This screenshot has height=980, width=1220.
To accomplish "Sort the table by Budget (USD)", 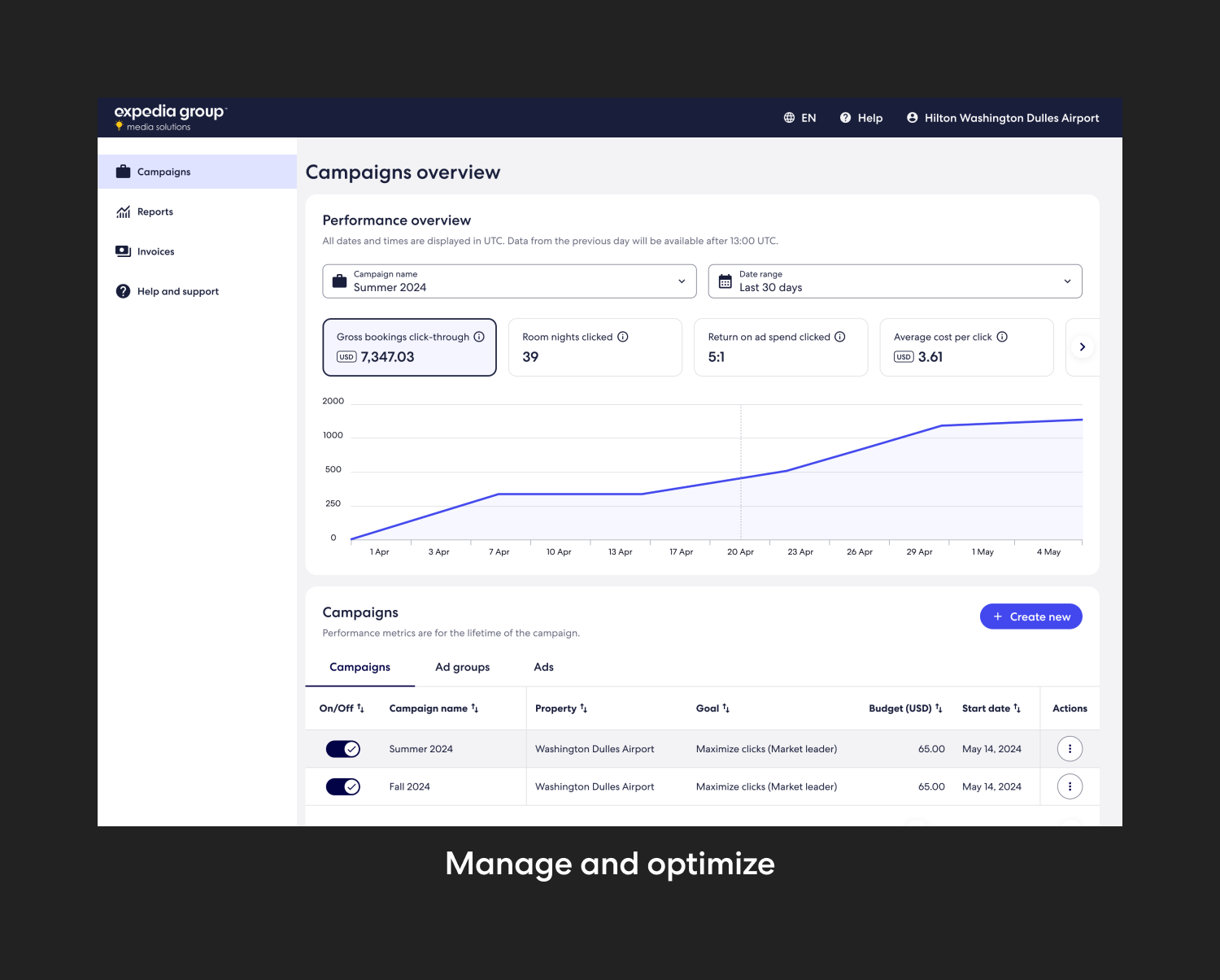I will tap(905, 708).
